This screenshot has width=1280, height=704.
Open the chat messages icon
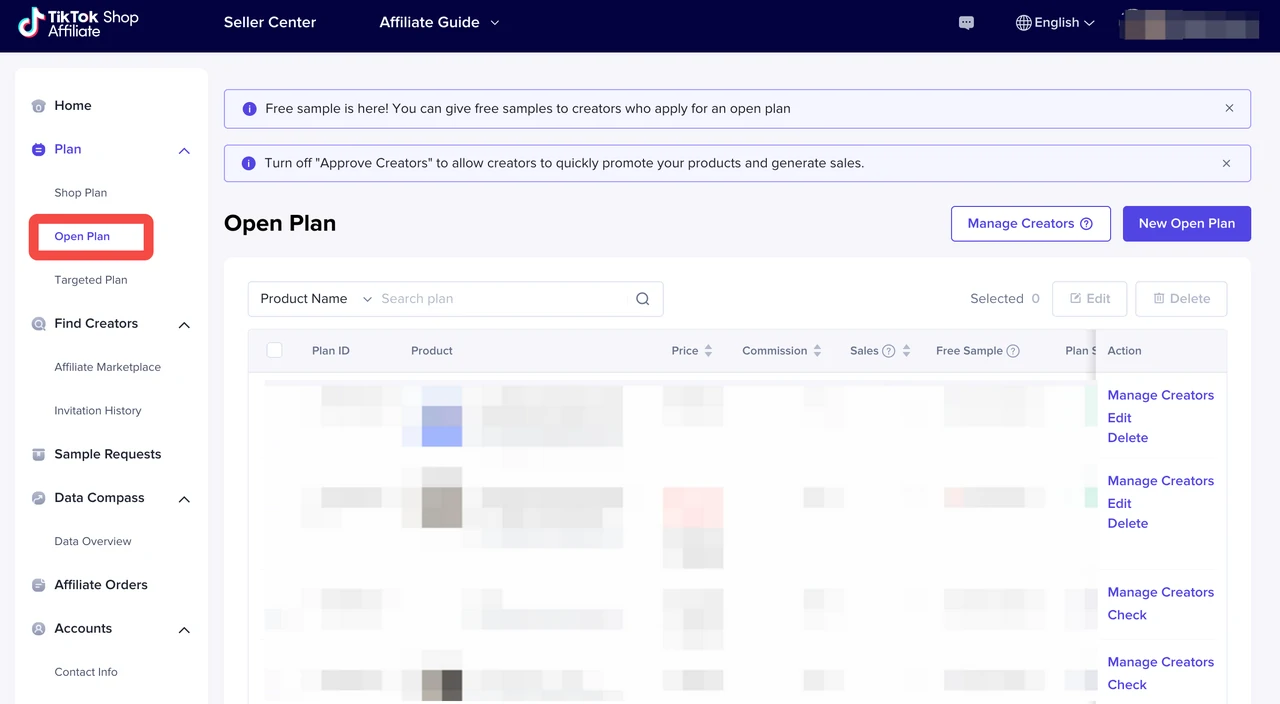tap(966, 23)
